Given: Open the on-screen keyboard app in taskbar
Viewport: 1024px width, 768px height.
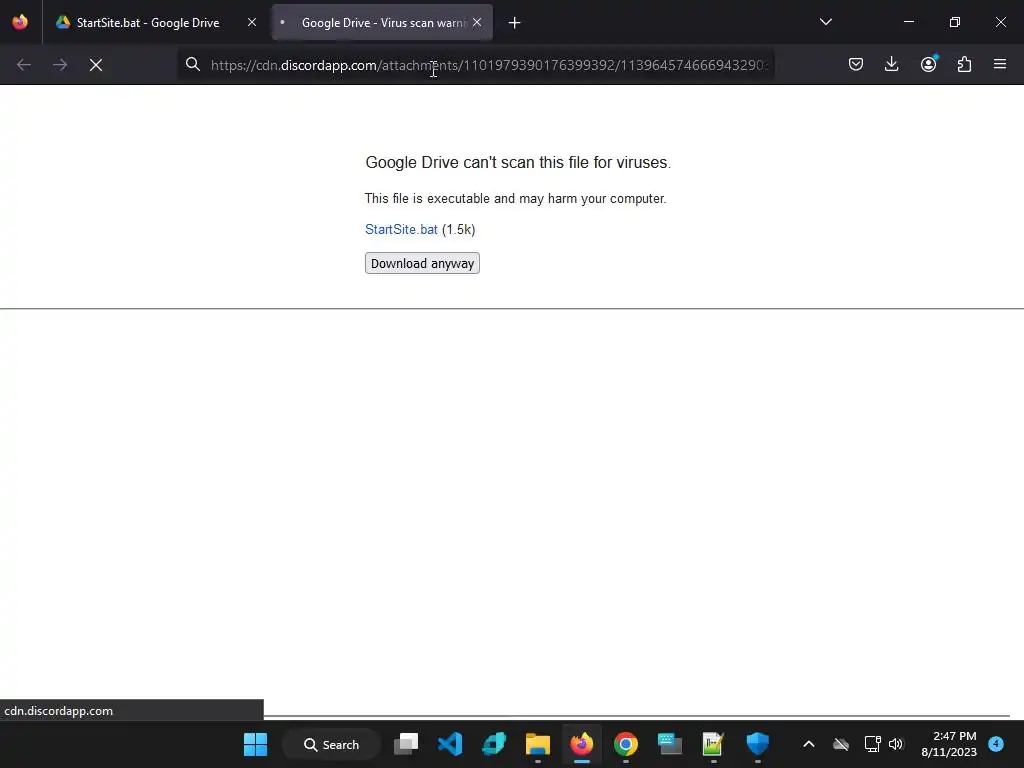Looking at the screenshot, I should [x=669, y=744].
